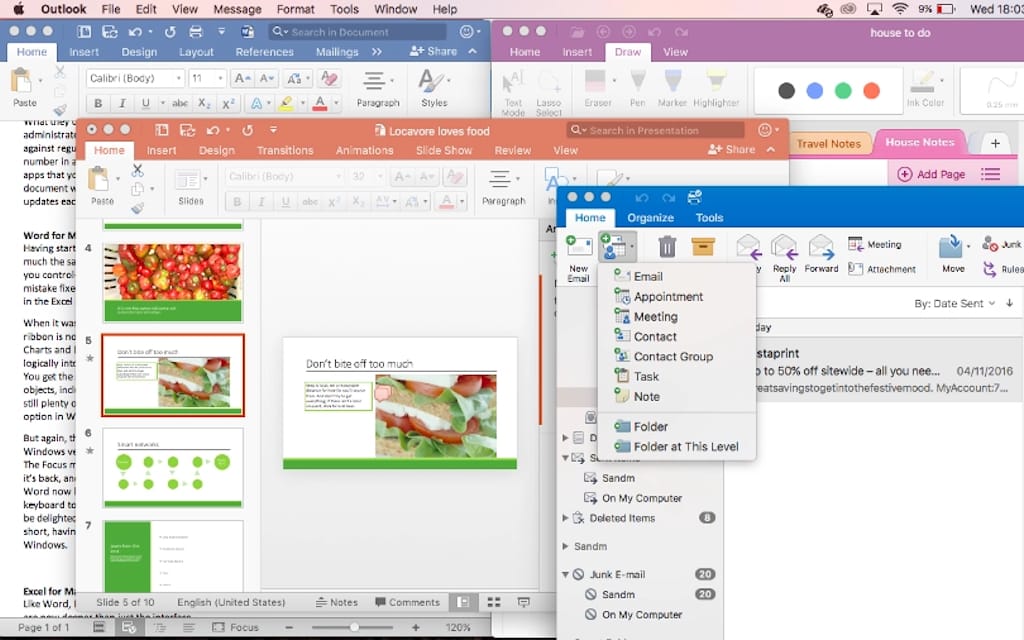Click Print icon in Word title bar
The width and height of the screenshot is (1024, 640).
pyautogui.click(x=195, y=31)
